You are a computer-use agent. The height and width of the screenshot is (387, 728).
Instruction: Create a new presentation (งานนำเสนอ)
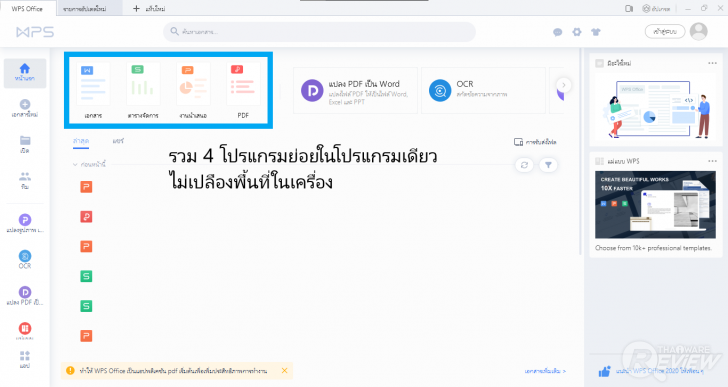coord(193,90)
